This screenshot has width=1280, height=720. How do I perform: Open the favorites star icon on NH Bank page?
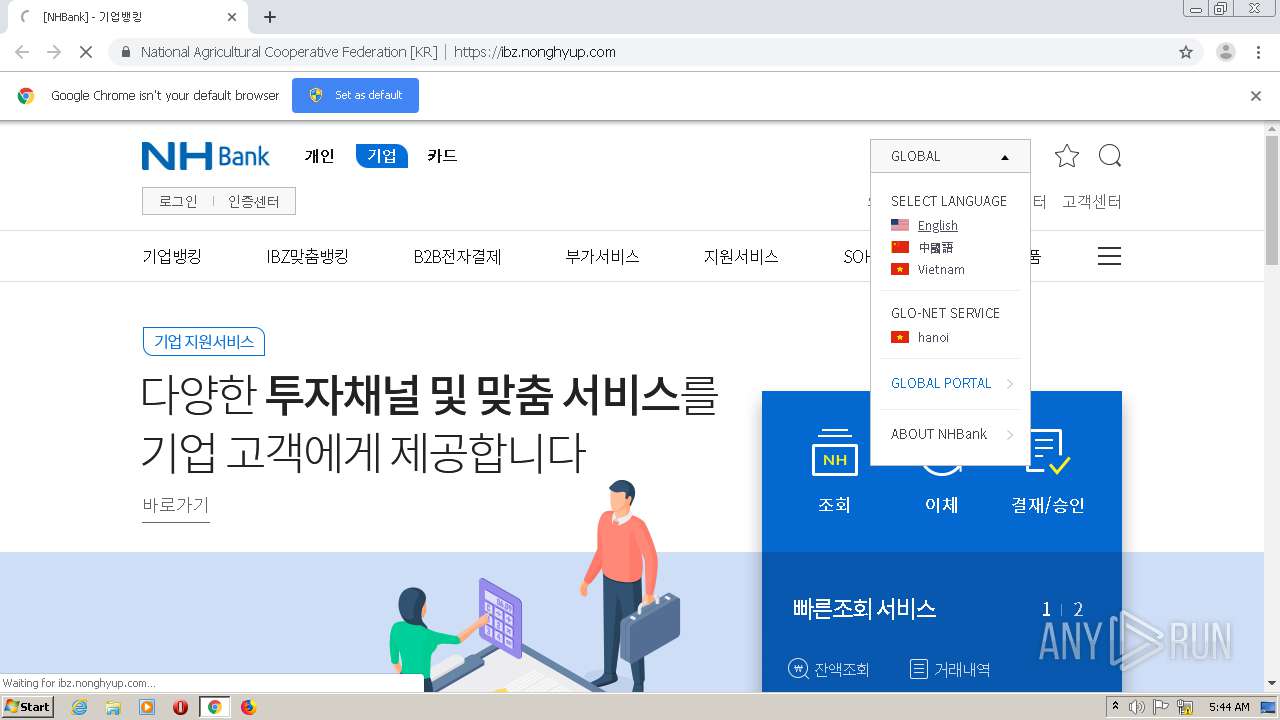tap(1067, 156)
